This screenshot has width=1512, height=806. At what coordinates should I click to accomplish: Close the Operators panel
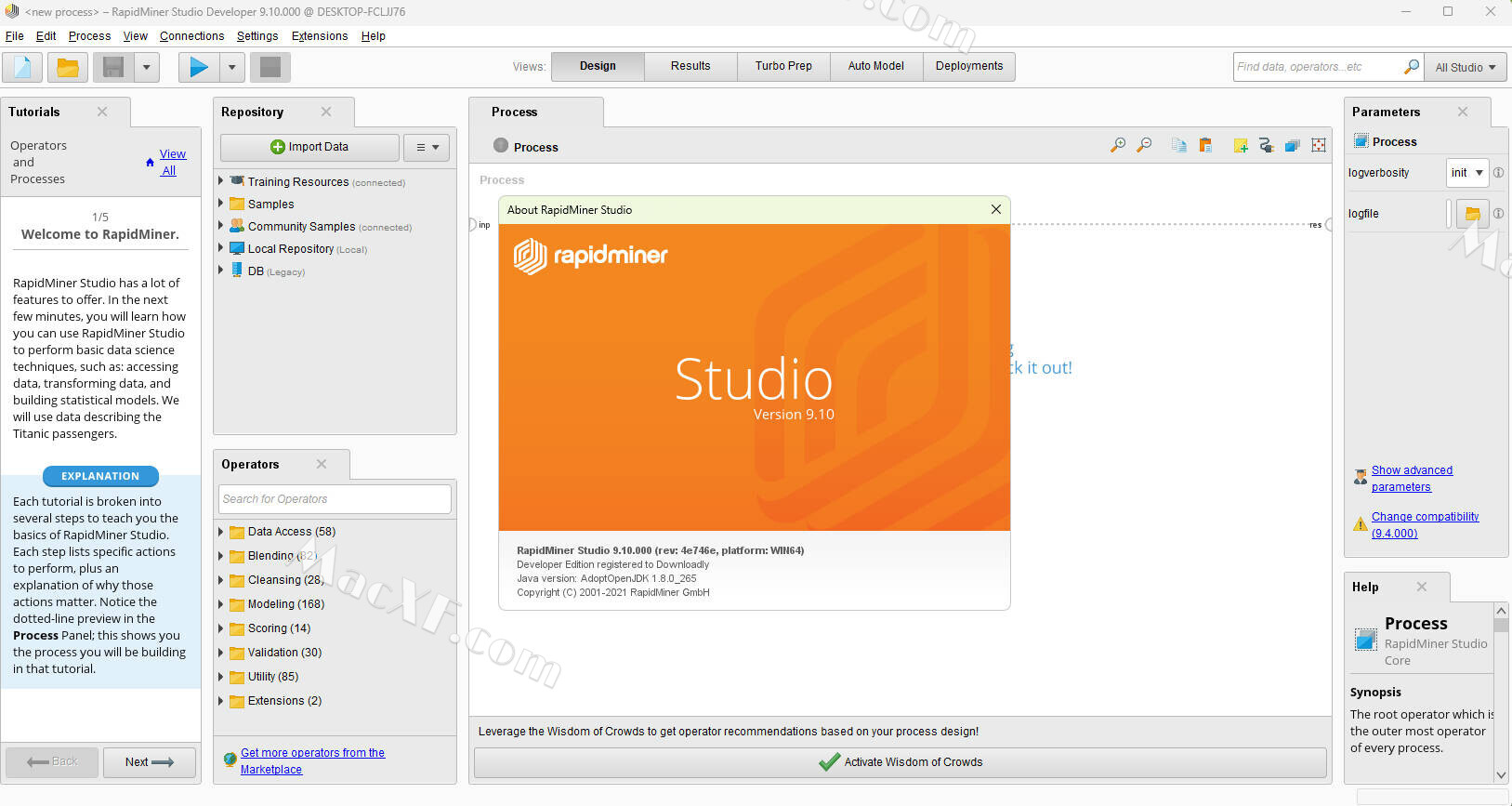pos(322,464)
